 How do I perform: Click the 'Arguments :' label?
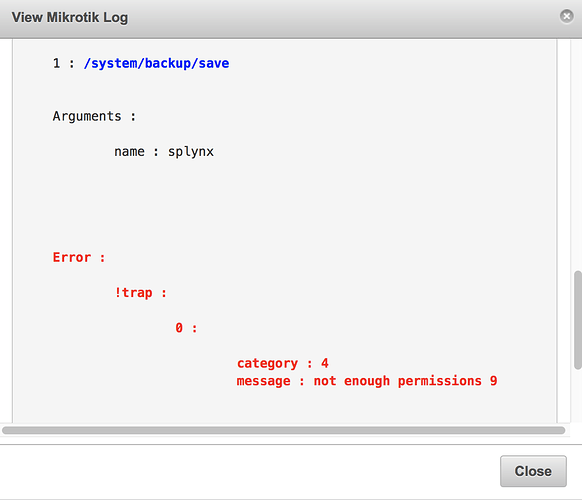point(94,116)
